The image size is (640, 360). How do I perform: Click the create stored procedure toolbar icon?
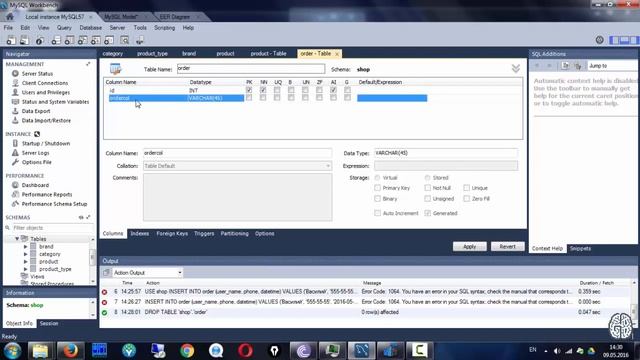(96, 40)
